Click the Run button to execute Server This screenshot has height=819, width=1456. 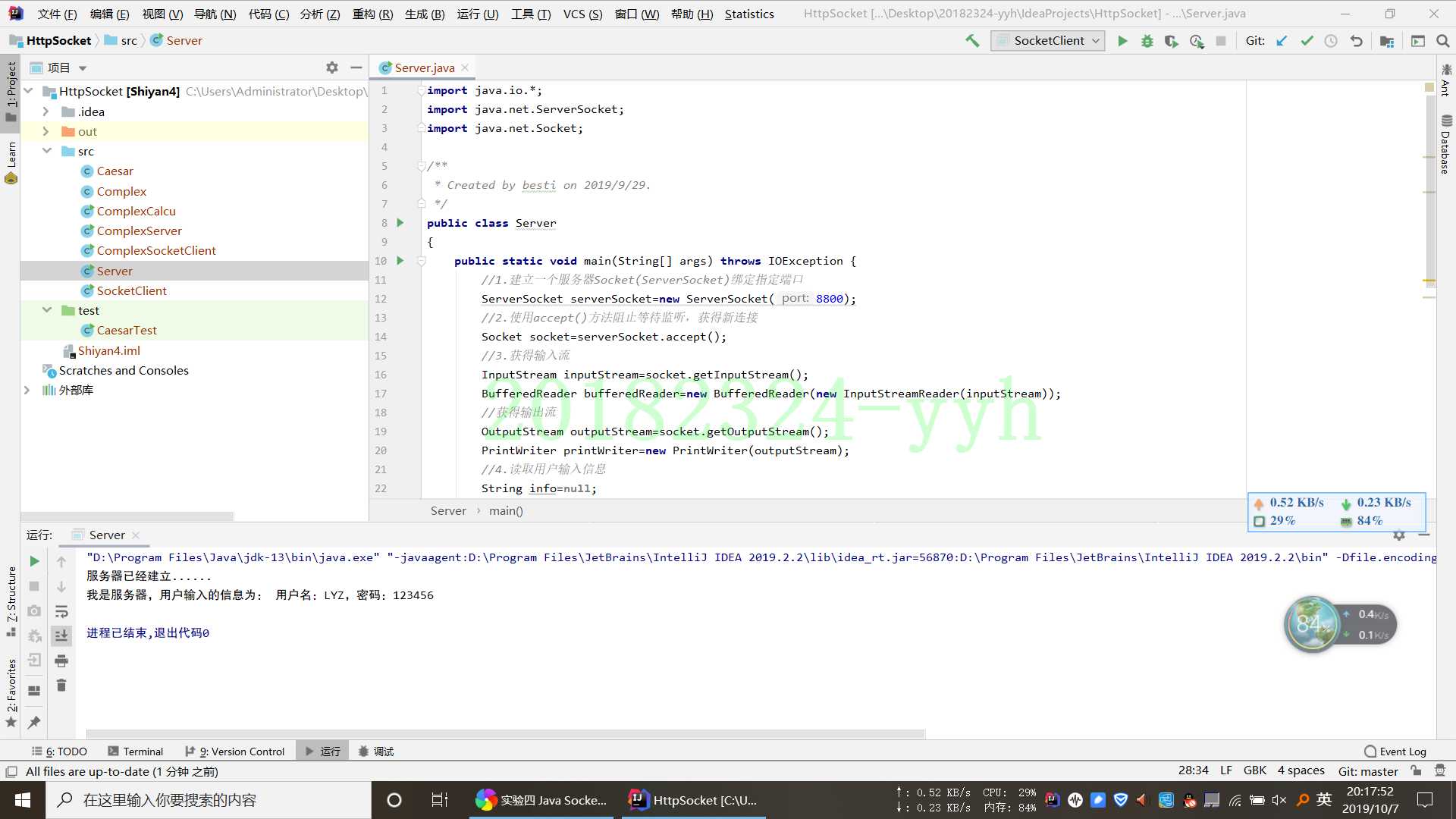pos(1123,41)
